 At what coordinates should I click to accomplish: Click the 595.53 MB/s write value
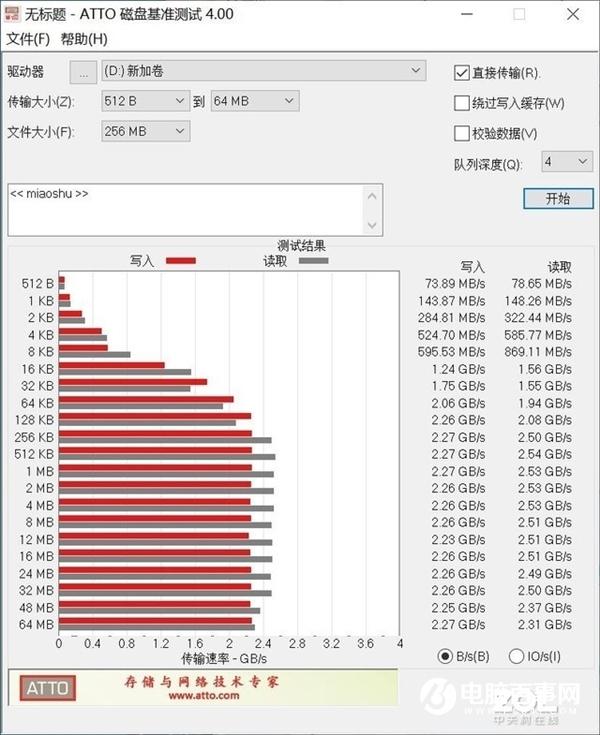pyautogui.click(x=451, y=352)
